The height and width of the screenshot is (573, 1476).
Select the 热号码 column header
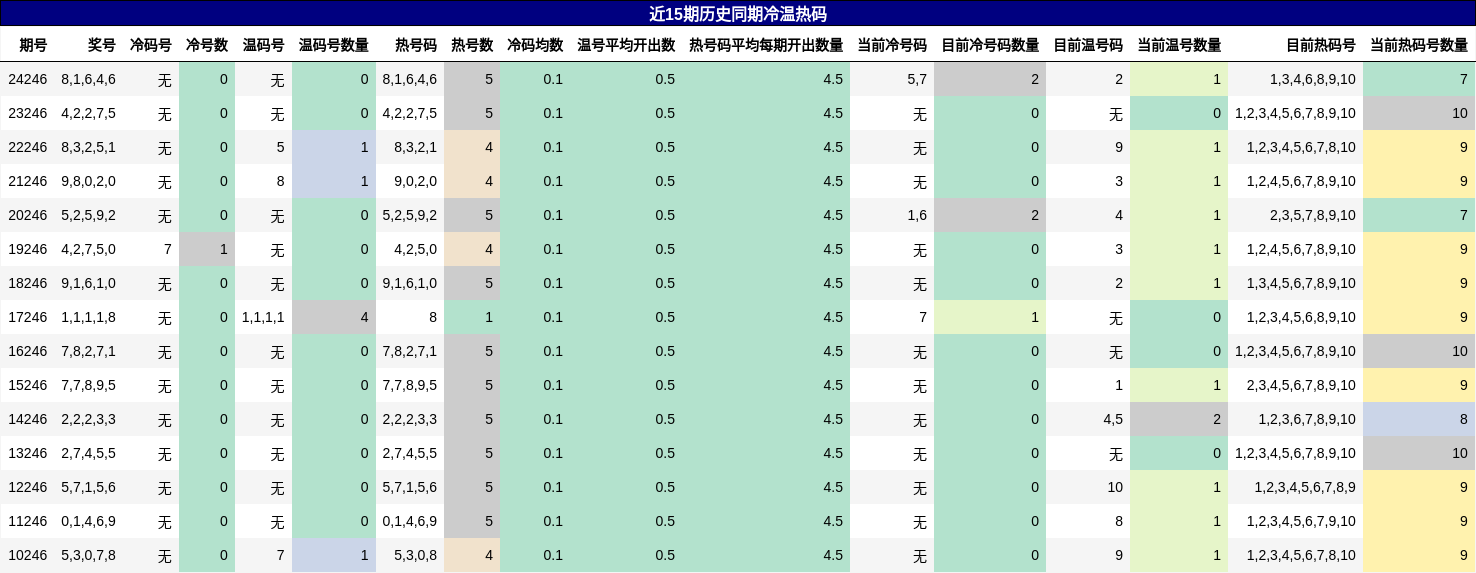click(416, 45)
